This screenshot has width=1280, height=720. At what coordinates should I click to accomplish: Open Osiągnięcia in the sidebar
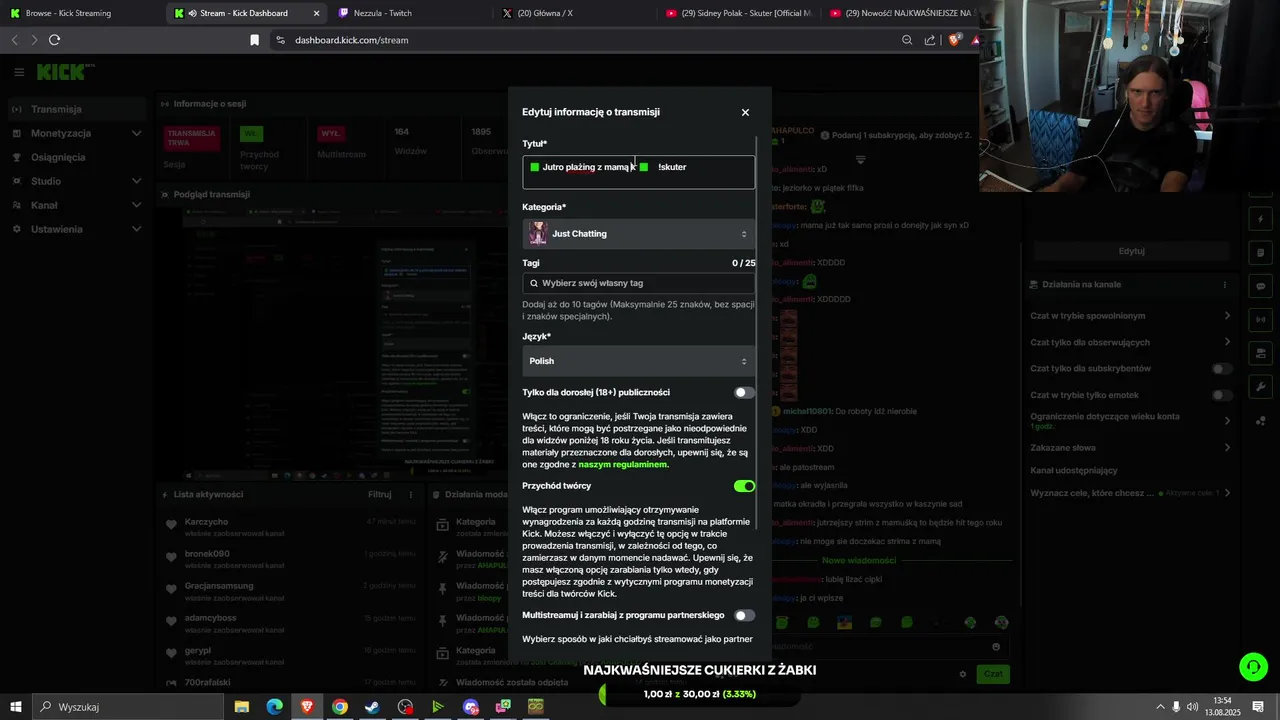[x=75, y=157]
